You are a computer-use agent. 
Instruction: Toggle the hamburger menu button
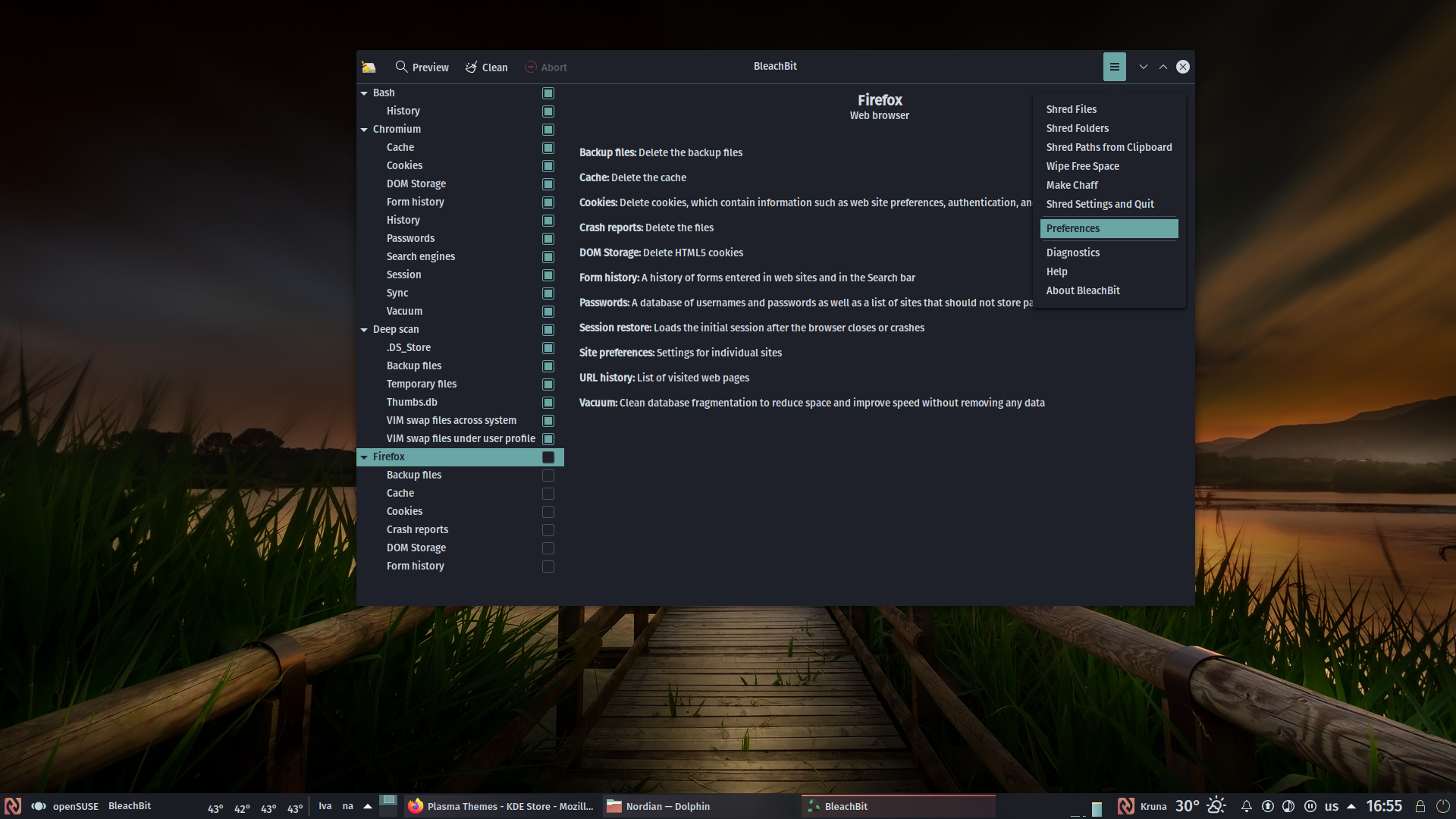pyautogui.click(x=1114, y=67)
